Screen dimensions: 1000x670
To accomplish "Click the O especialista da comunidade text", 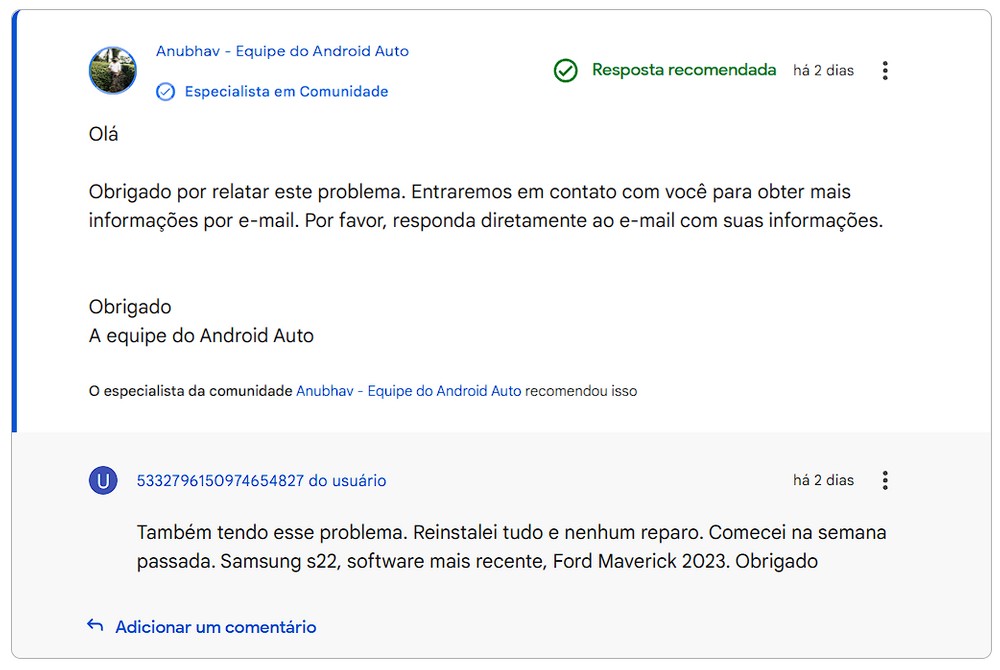I will pyautogui.click(x=191, y=391).
